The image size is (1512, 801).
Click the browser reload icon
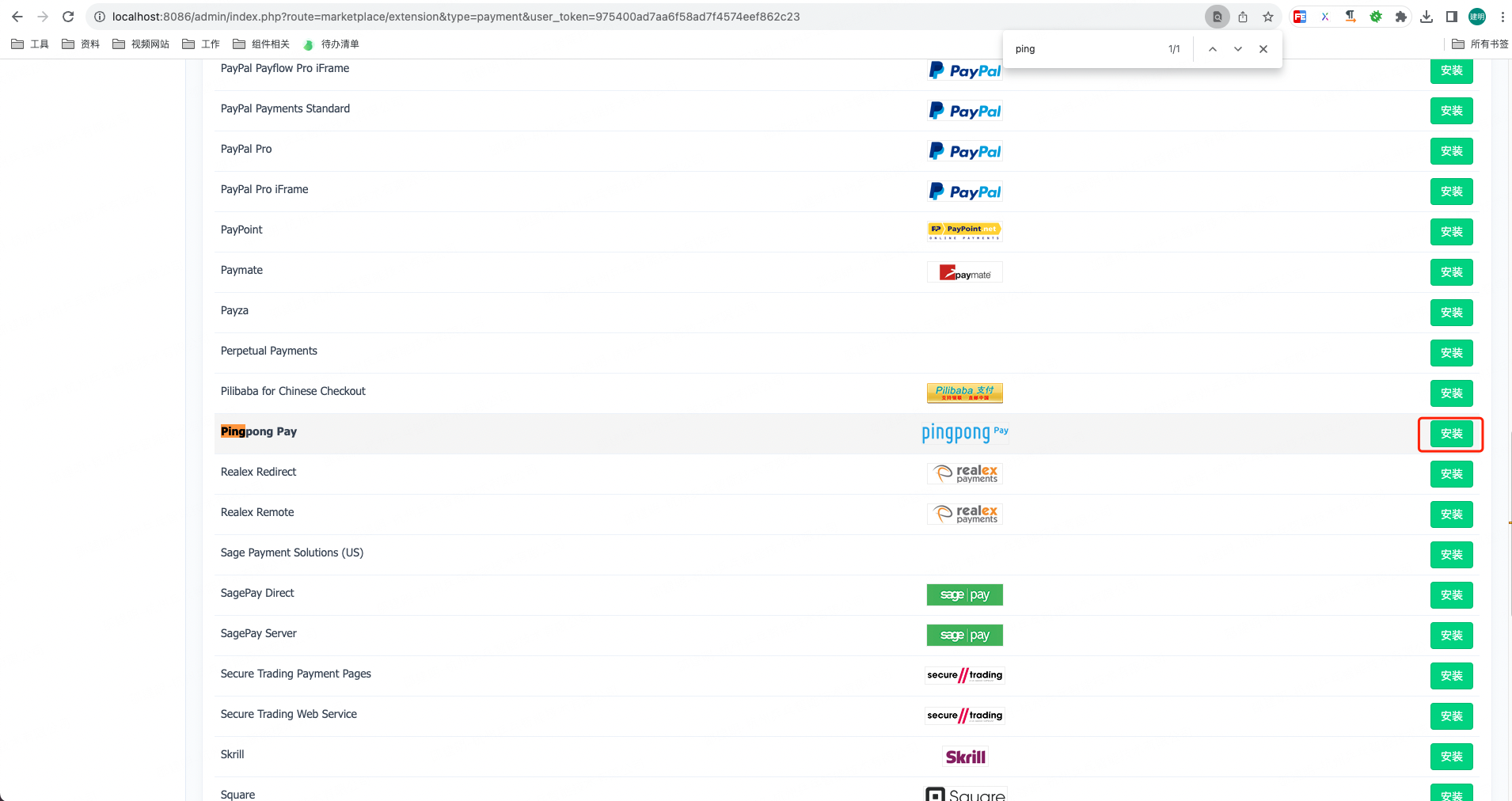coord(68,17)
